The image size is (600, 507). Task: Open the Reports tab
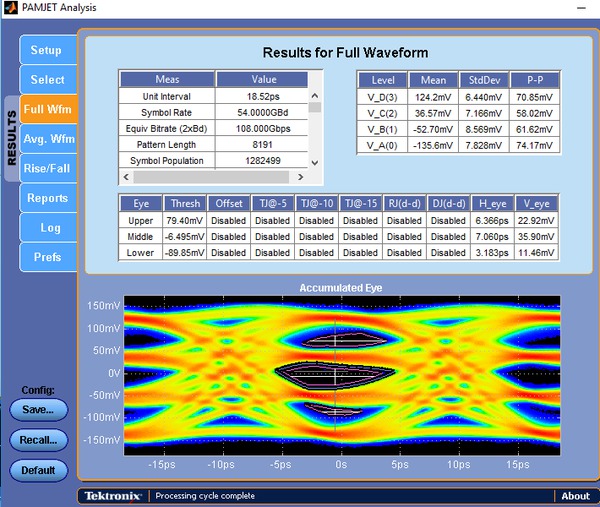tap(47, 198)
